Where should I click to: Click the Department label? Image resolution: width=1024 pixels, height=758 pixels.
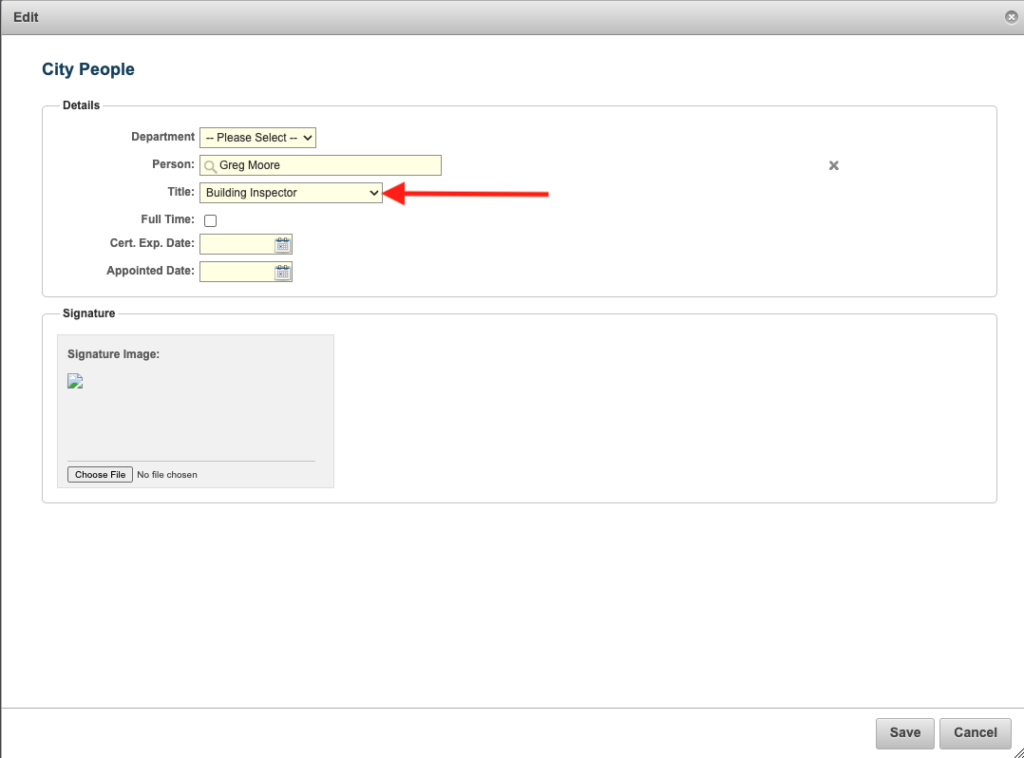click(x=163, y=136)
